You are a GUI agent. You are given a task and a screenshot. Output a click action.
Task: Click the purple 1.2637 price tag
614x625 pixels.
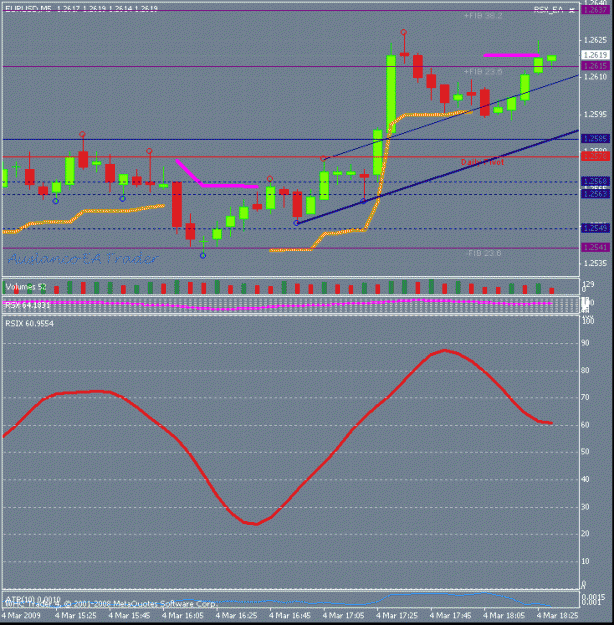point(596,10)
